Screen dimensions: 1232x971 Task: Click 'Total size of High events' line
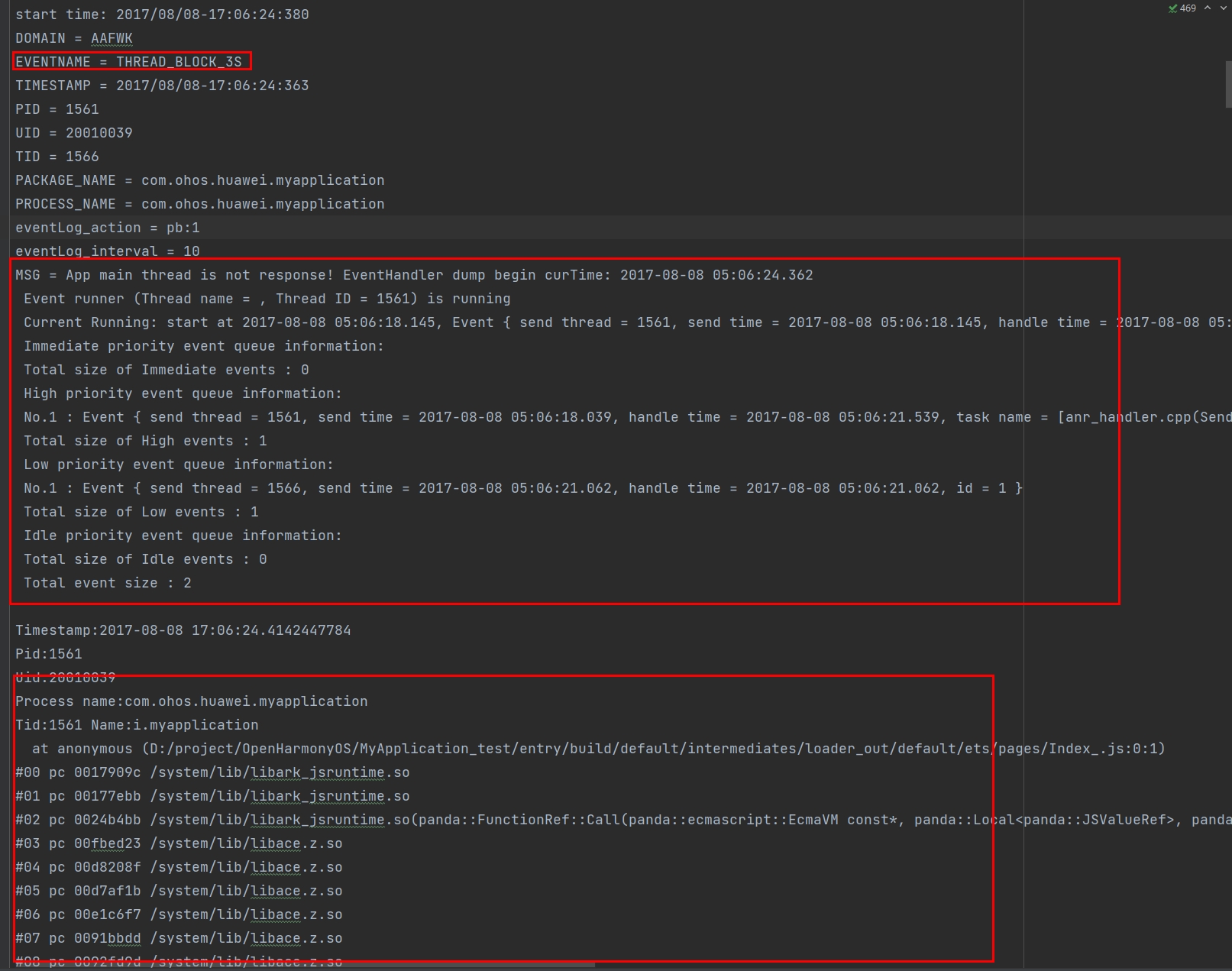(145, 441)
